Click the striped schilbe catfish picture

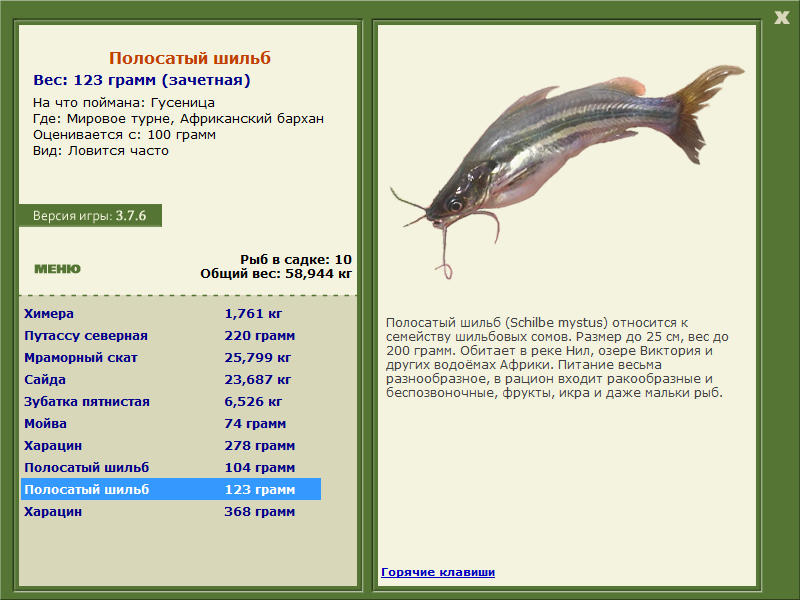tap(566, 171)
